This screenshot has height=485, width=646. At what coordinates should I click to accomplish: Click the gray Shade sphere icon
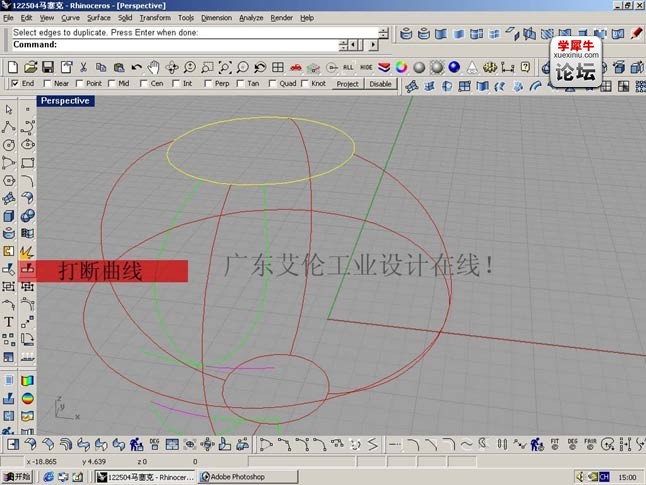pos(419,67)
